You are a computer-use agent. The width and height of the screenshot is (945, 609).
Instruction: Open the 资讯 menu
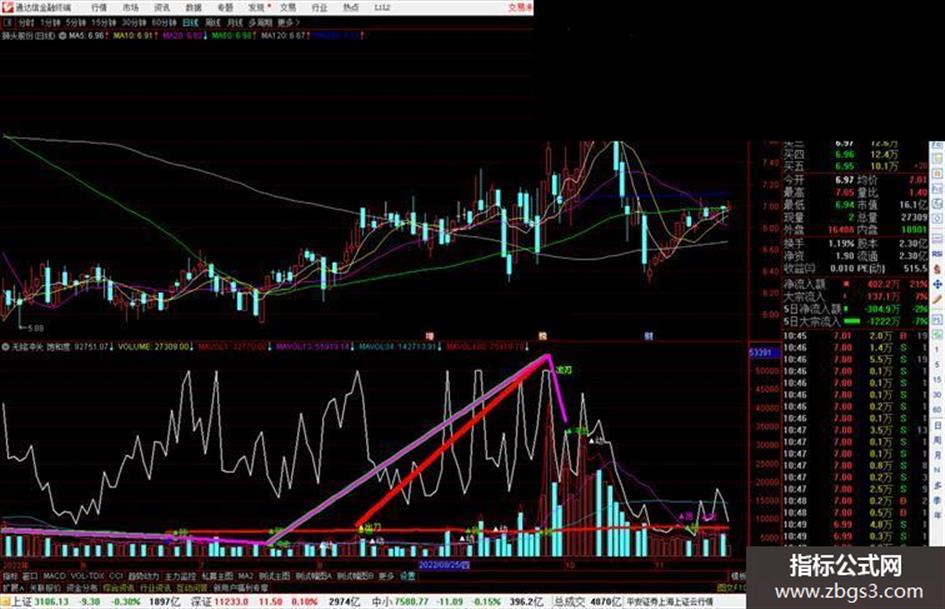[162, 7]
